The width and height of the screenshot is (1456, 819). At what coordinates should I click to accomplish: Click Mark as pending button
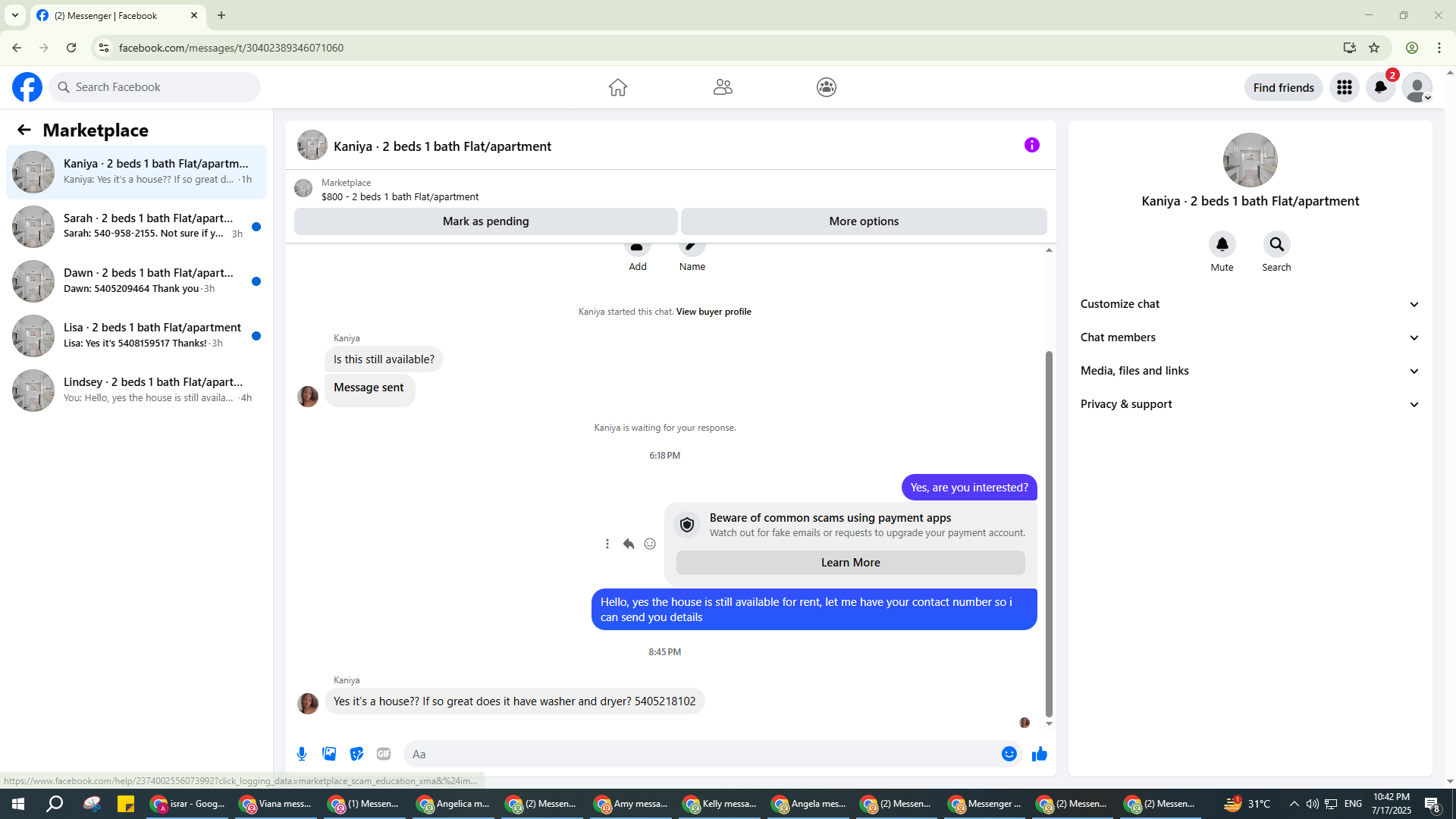point(486,221)
